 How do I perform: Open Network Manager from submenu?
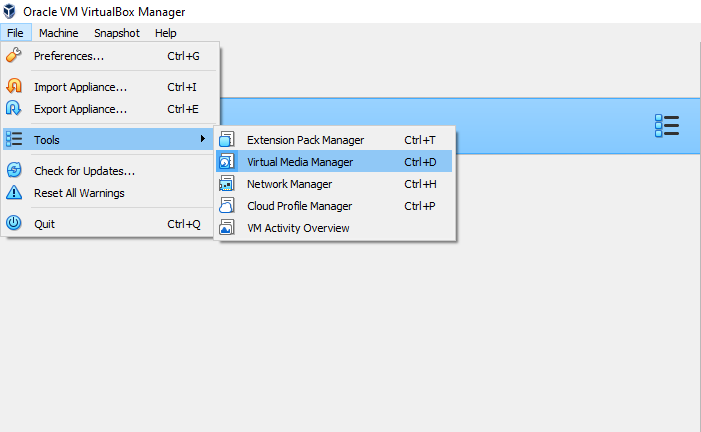point(334,183)
